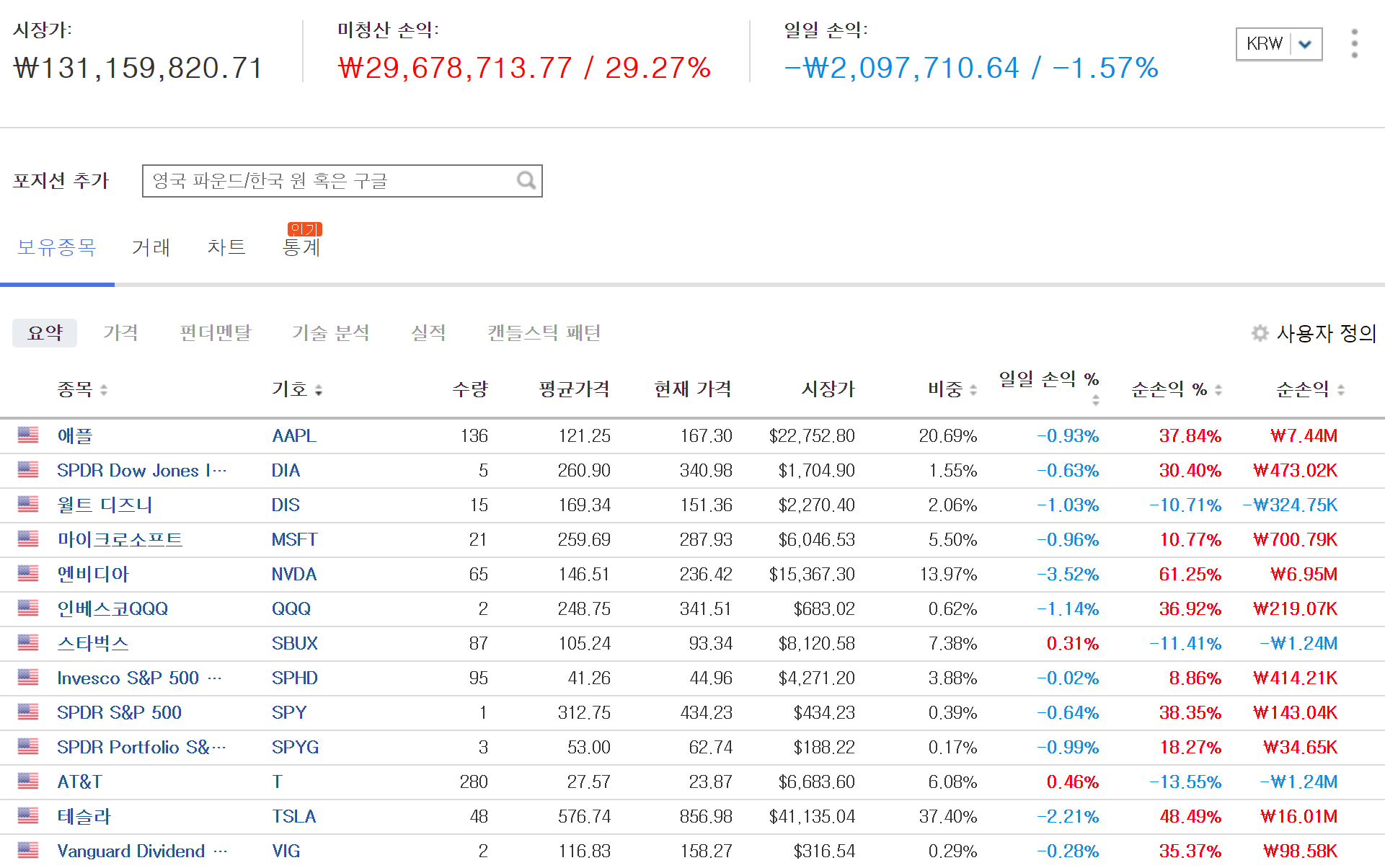Viewport: 1385px width, 868px height.
Task: Click the US flag beside 테슬라
Action: (28, 815)
